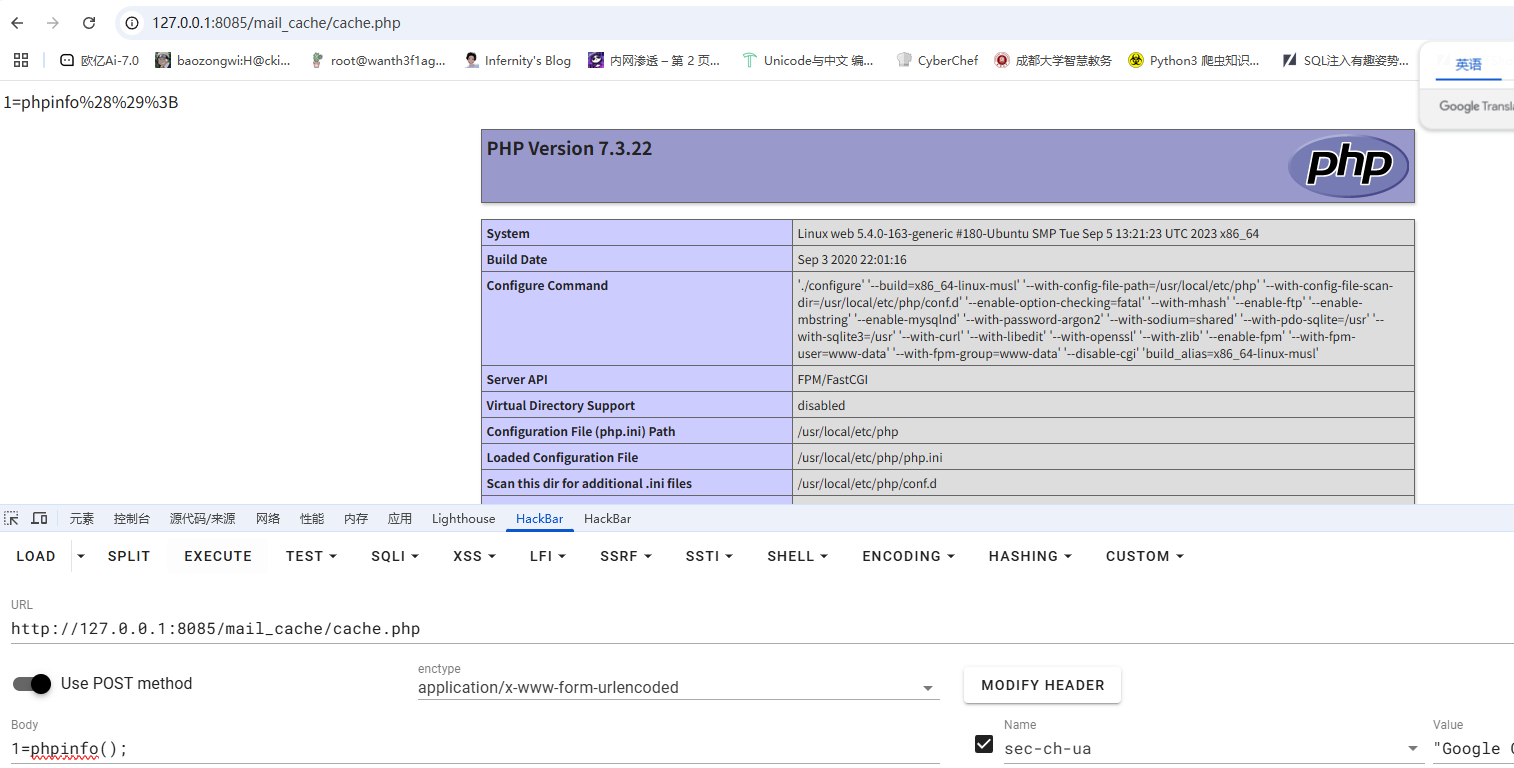Click the PHP logo image
1514x768 pixels.
coord(1348,166)
